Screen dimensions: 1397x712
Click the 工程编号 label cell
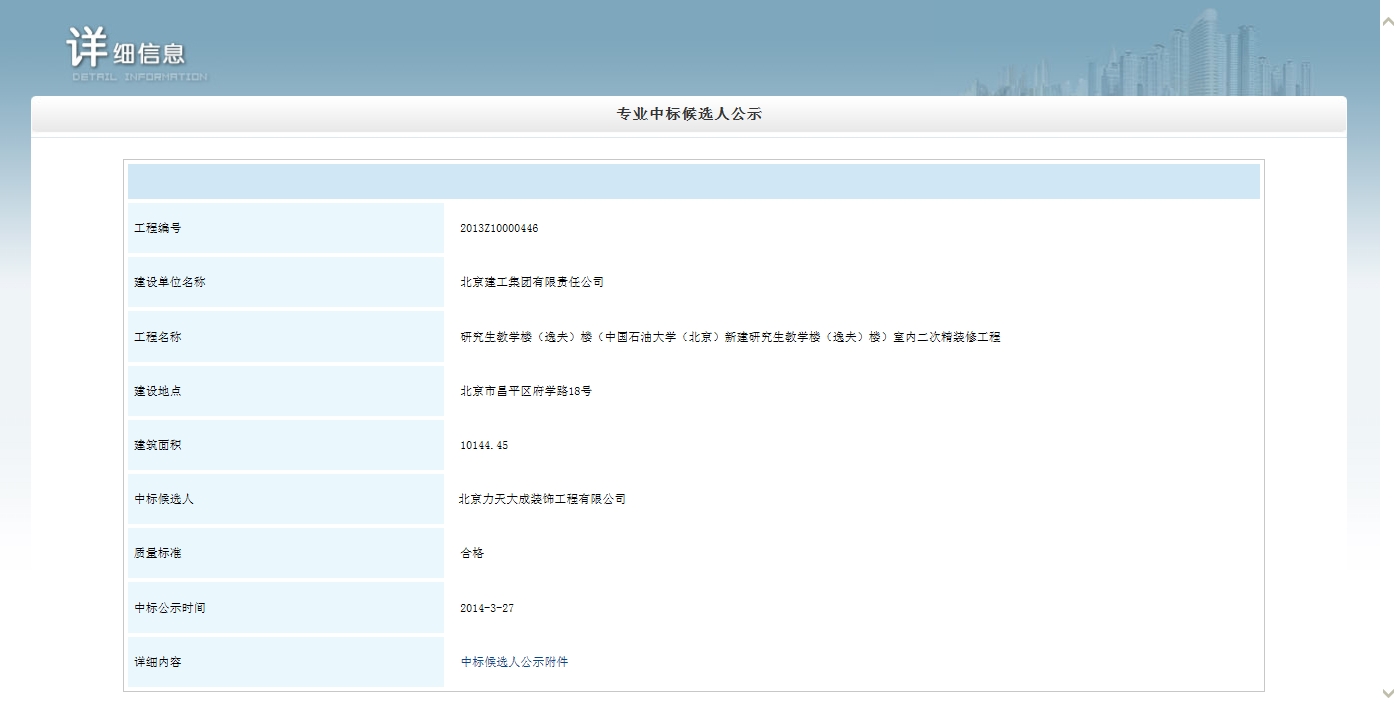(285, 228)
